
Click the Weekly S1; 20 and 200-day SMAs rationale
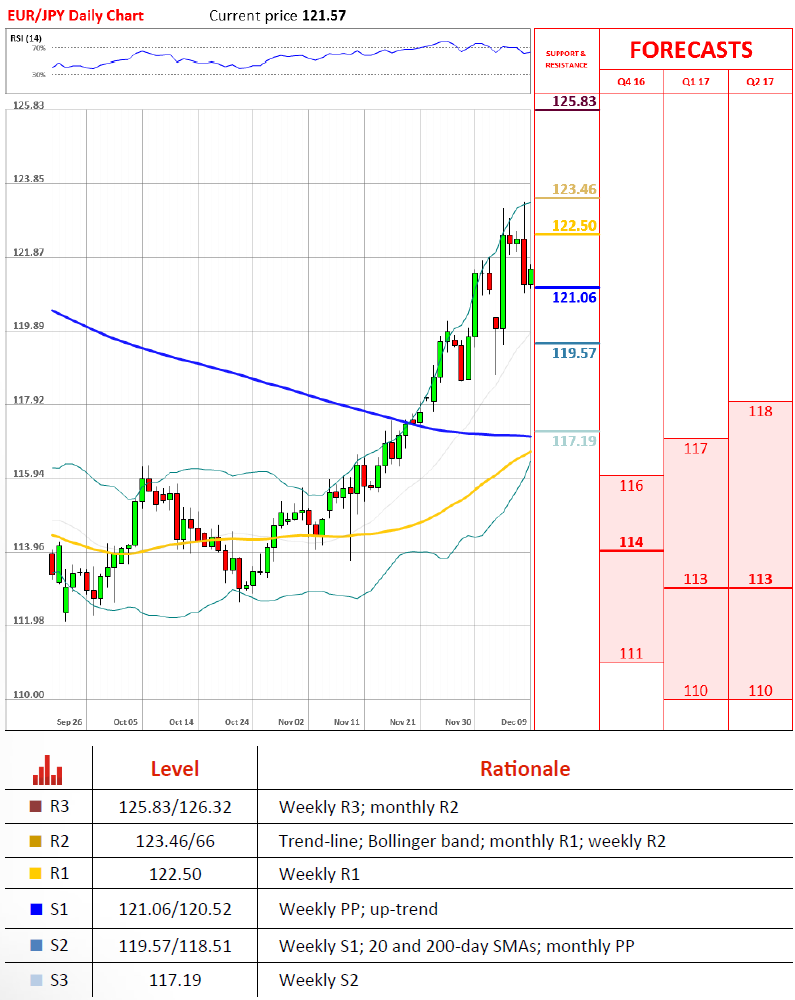coord(456,946)
